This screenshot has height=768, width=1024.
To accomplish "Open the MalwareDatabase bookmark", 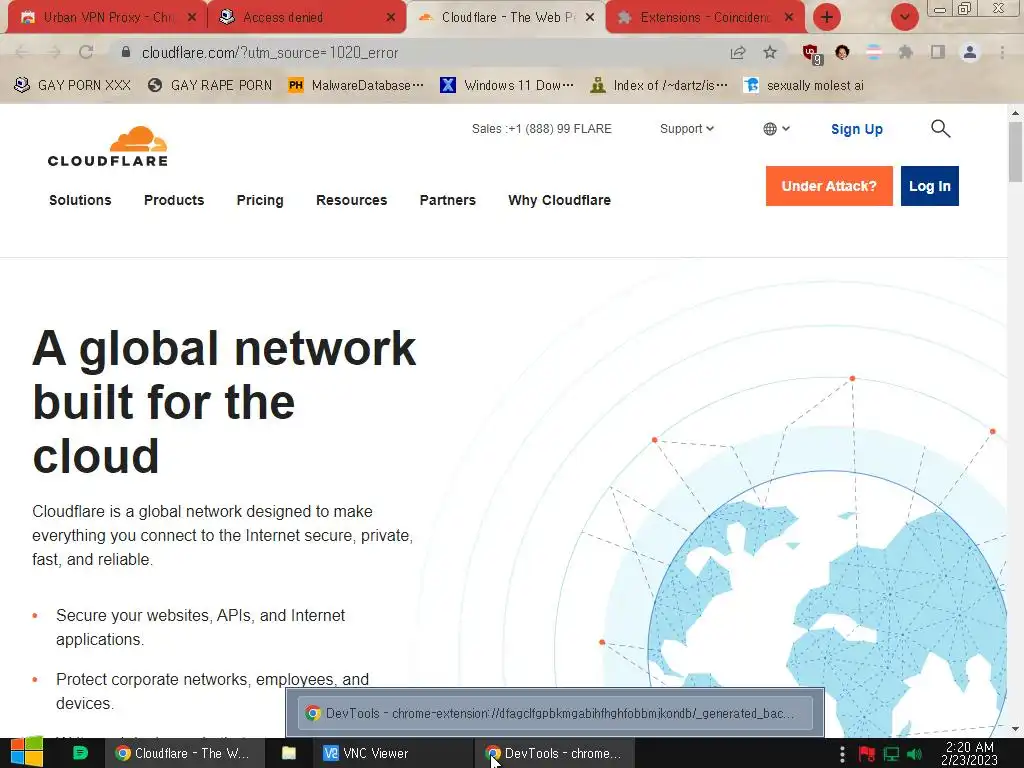I will [356, 86].
